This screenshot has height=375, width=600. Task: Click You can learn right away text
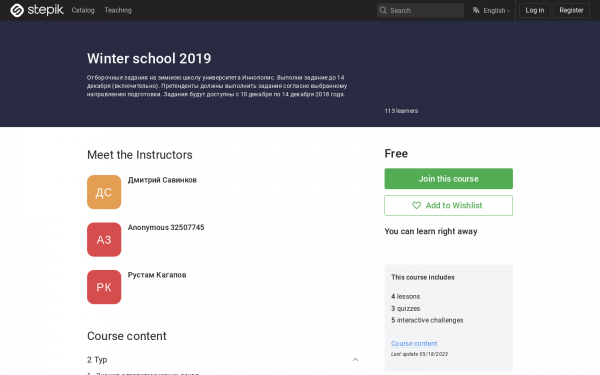click(x=431, y=232)
